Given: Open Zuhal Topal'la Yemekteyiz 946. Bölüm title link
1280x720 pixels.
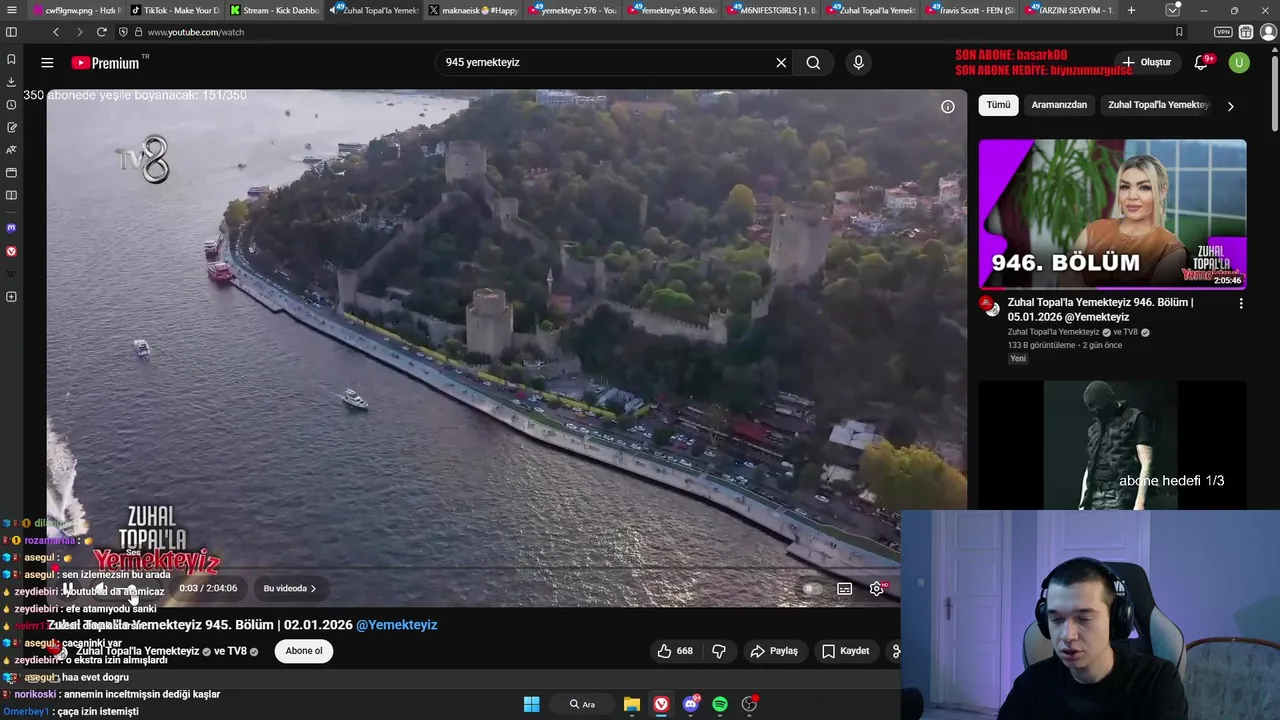Looking at the screenshot, I should [x=1100, y=309].
